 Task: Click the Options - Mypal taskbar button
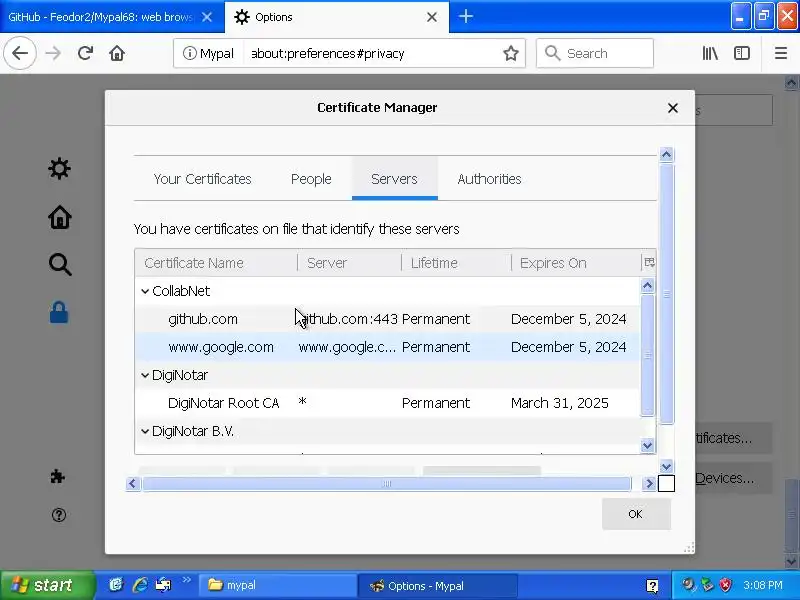pos(439,585)
